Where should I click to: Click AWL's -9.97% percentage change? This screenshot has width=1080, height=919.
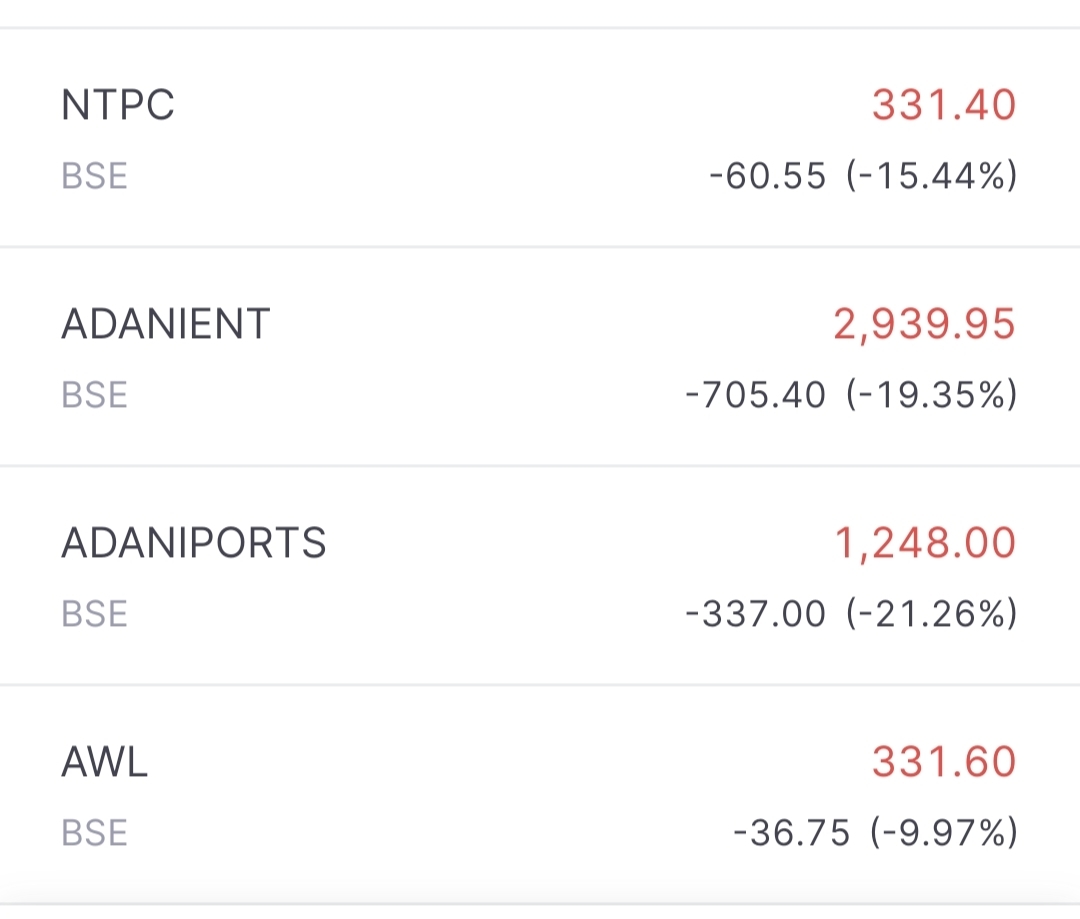point(943,832)
